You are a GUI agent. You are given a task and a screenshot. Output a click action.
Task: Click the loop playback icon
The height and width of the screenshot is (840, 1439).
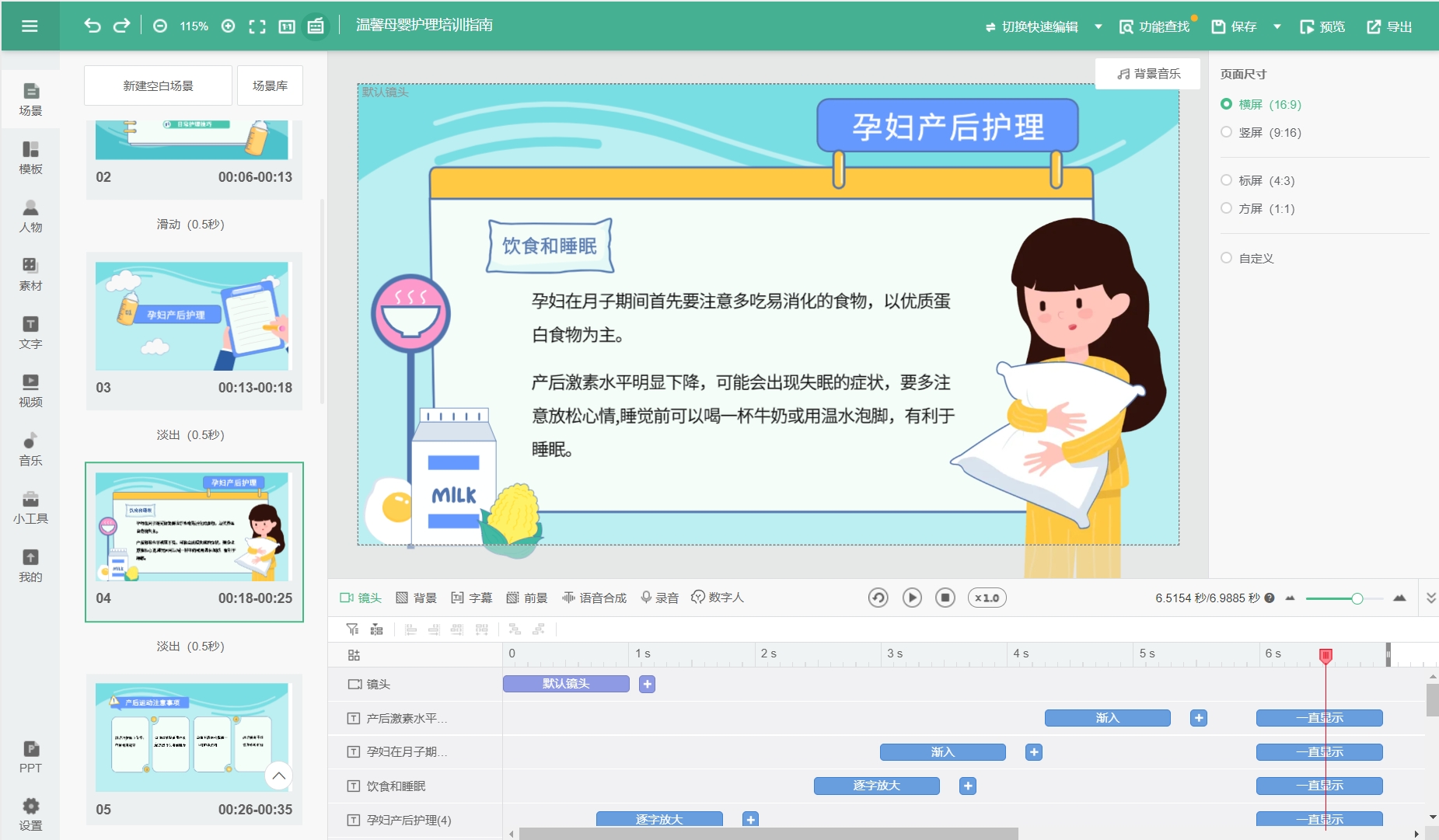click(x=878, y=598)
